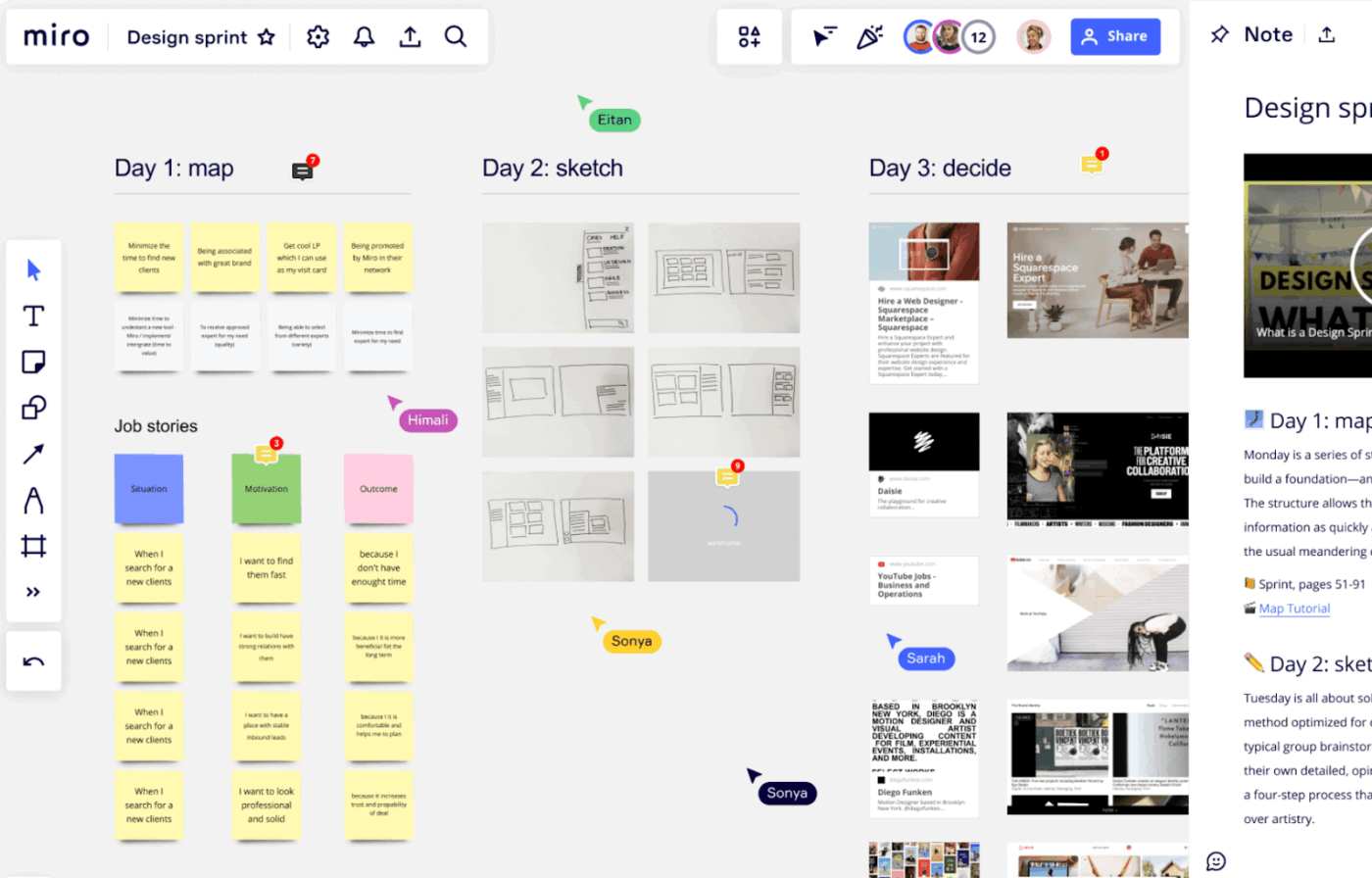Open the Design sprint board title menu
This screenshot has height=878, width=1372.
pos(185,37)
